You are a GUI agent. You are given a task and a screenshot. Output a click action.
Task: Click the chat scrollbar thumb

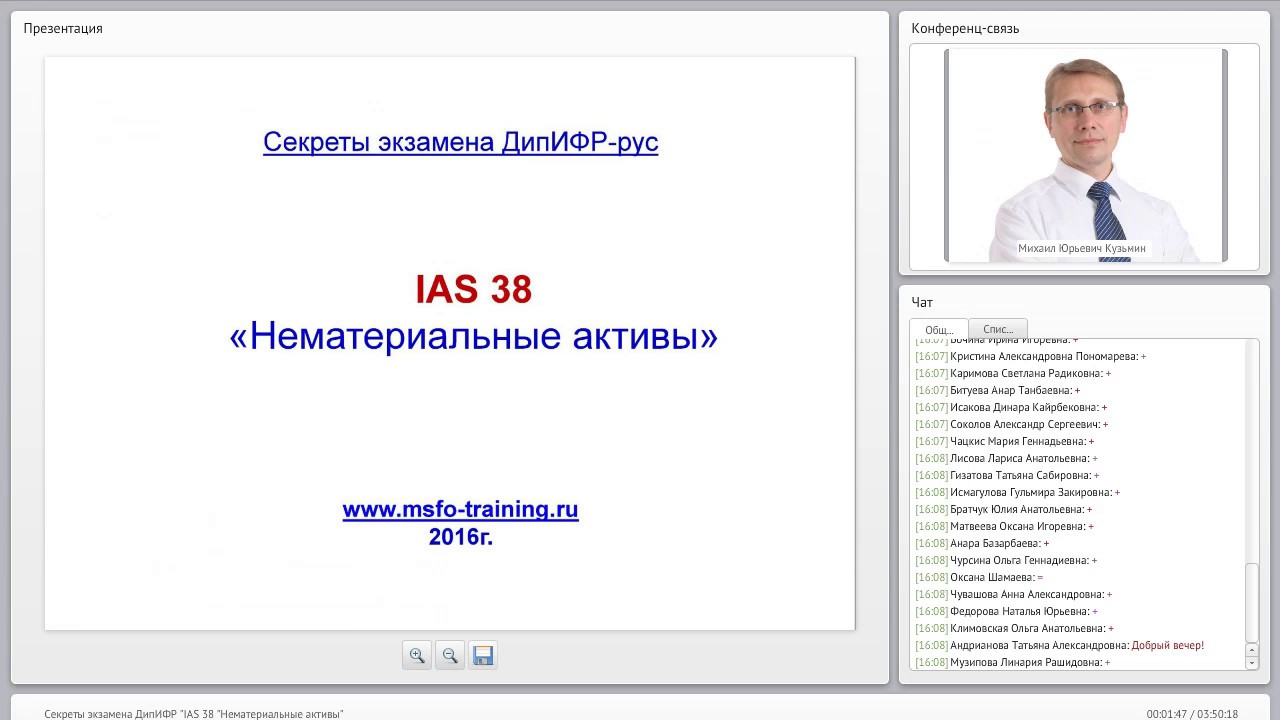[x=1252, y=603]
